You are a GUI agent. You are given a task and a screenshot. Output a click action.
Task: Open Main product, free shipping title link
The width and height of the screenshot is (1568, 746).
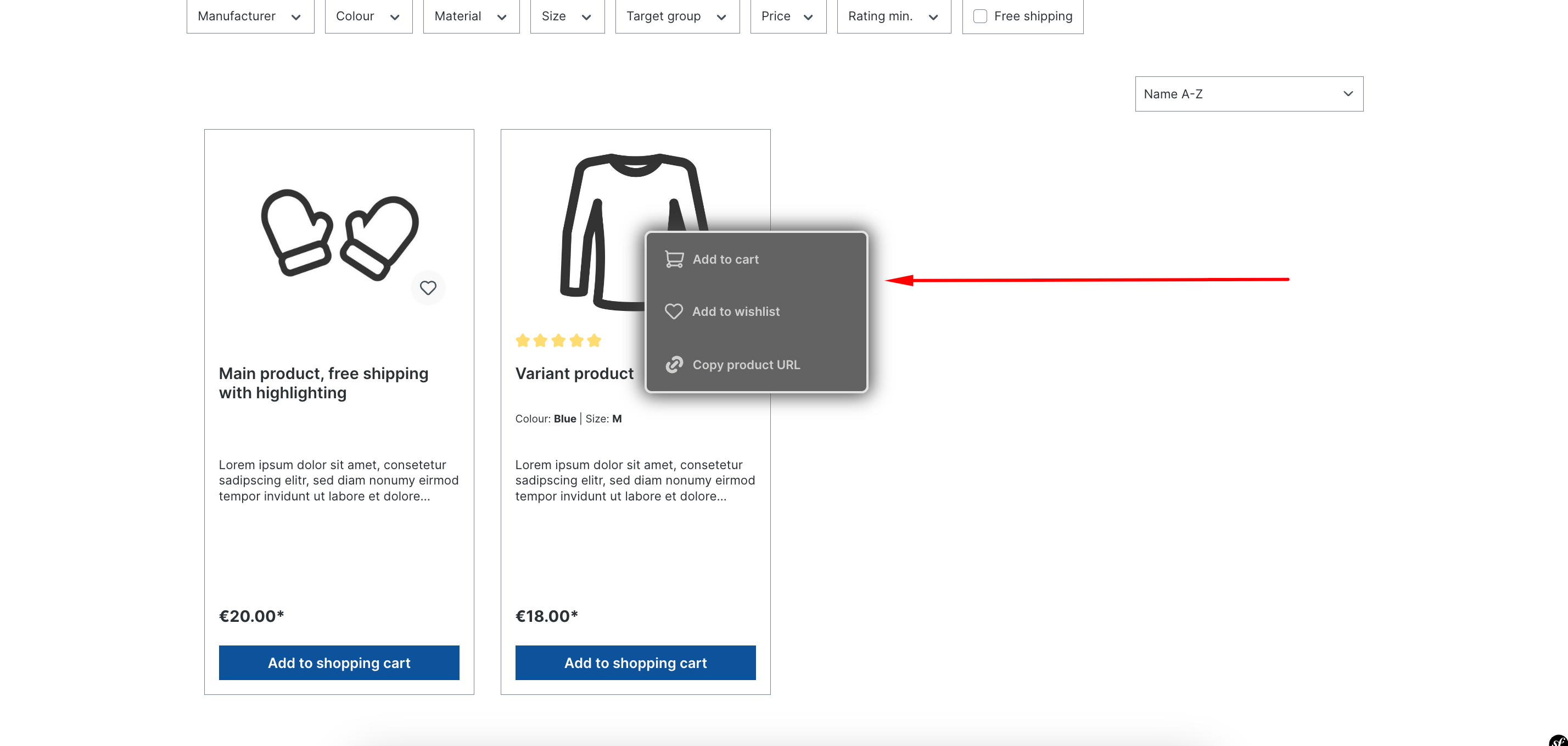pyautogui.click(x=323, y=383)
